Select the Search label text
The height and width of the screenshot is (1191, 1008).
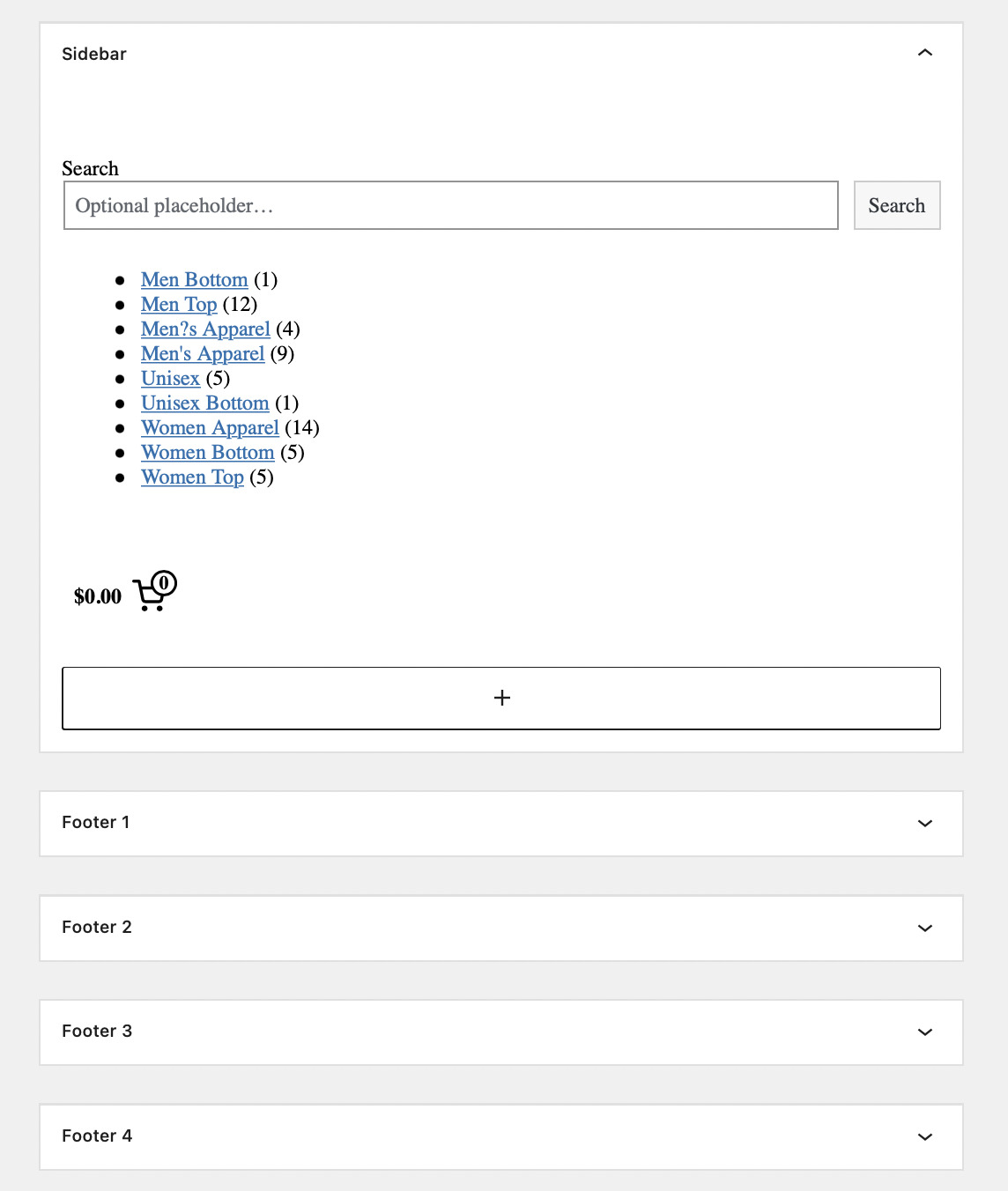coord(90,168)
